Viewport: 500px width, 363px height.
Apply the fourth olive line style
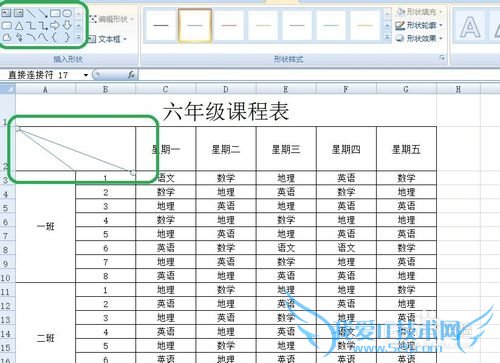pos(263,25)
